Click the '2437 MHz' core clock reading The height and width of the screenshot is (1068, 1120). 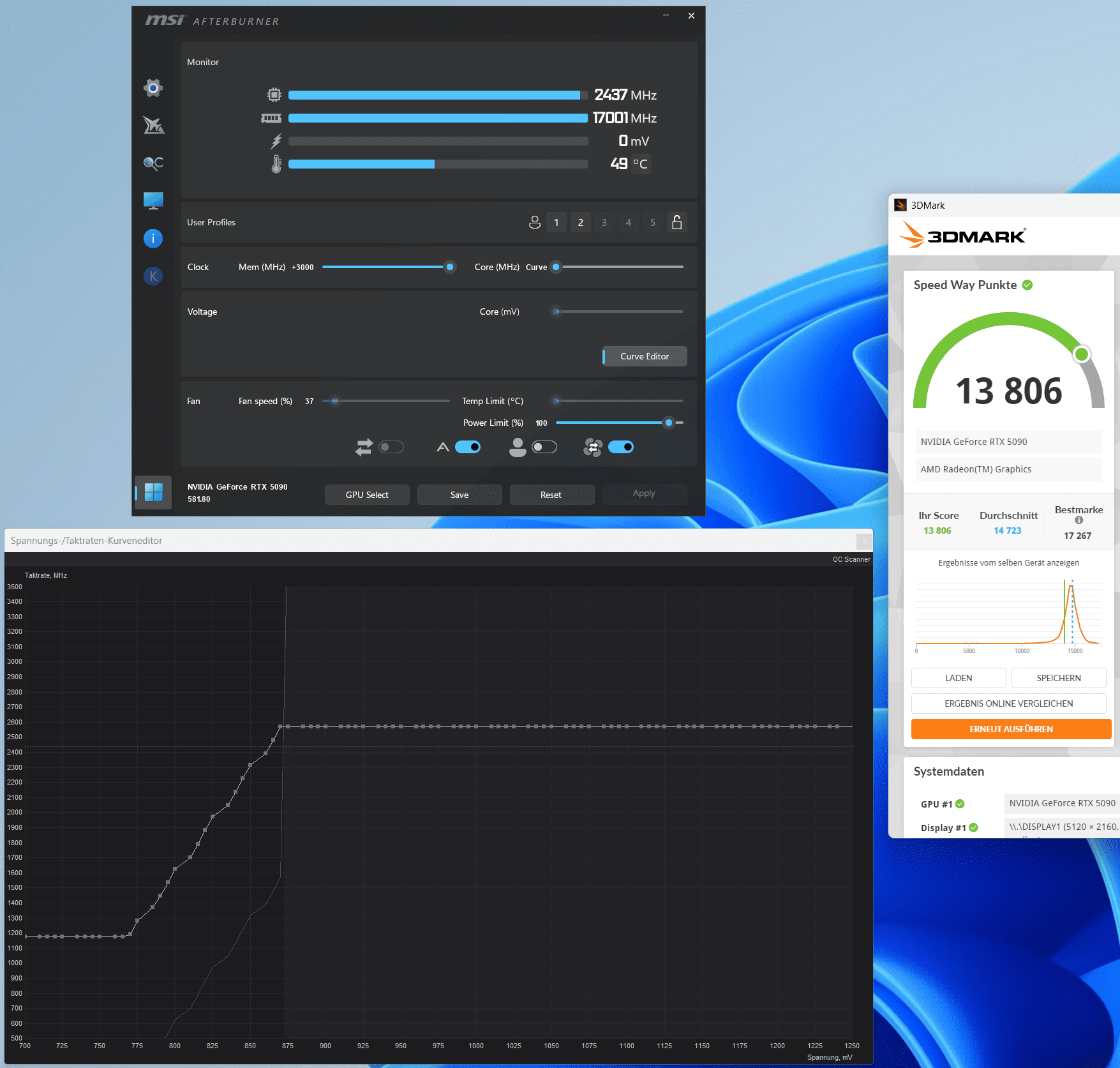coord(625,95)
